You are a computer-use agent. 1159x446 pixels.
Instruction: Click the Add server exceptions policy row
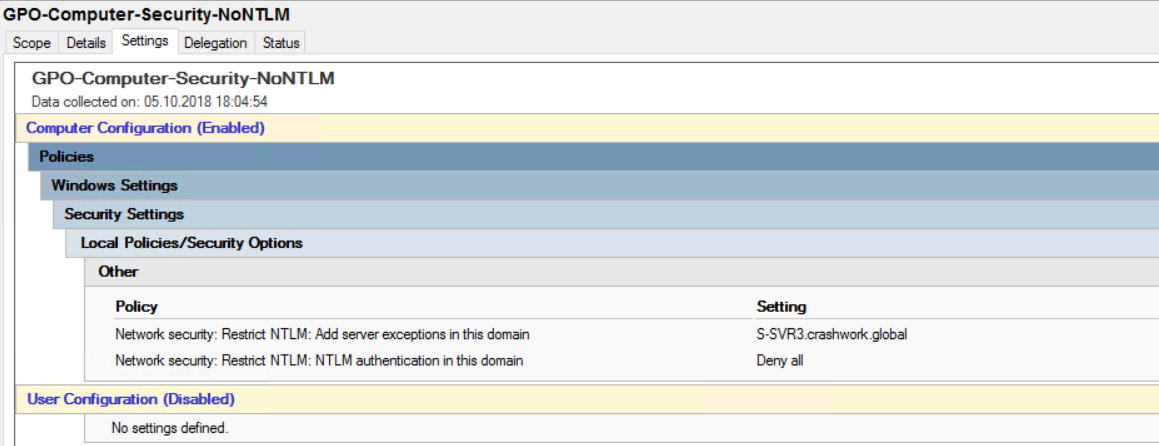tap(322, 334)
